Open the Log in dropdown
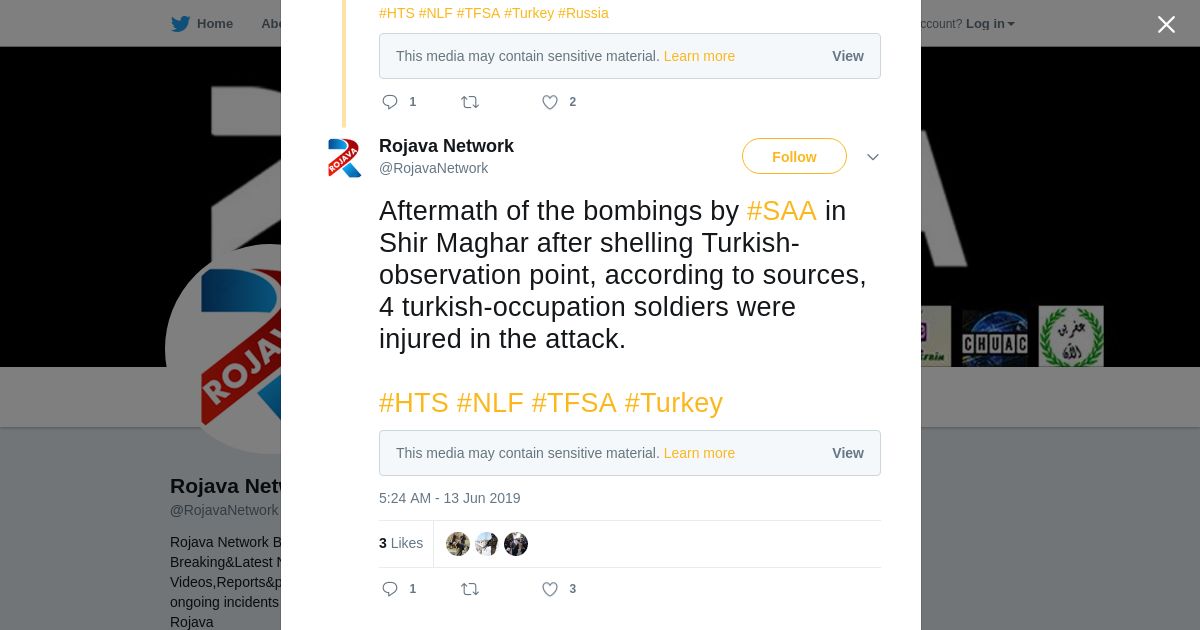The width and height of the screenshot is (1200, 630). [990, 23]
